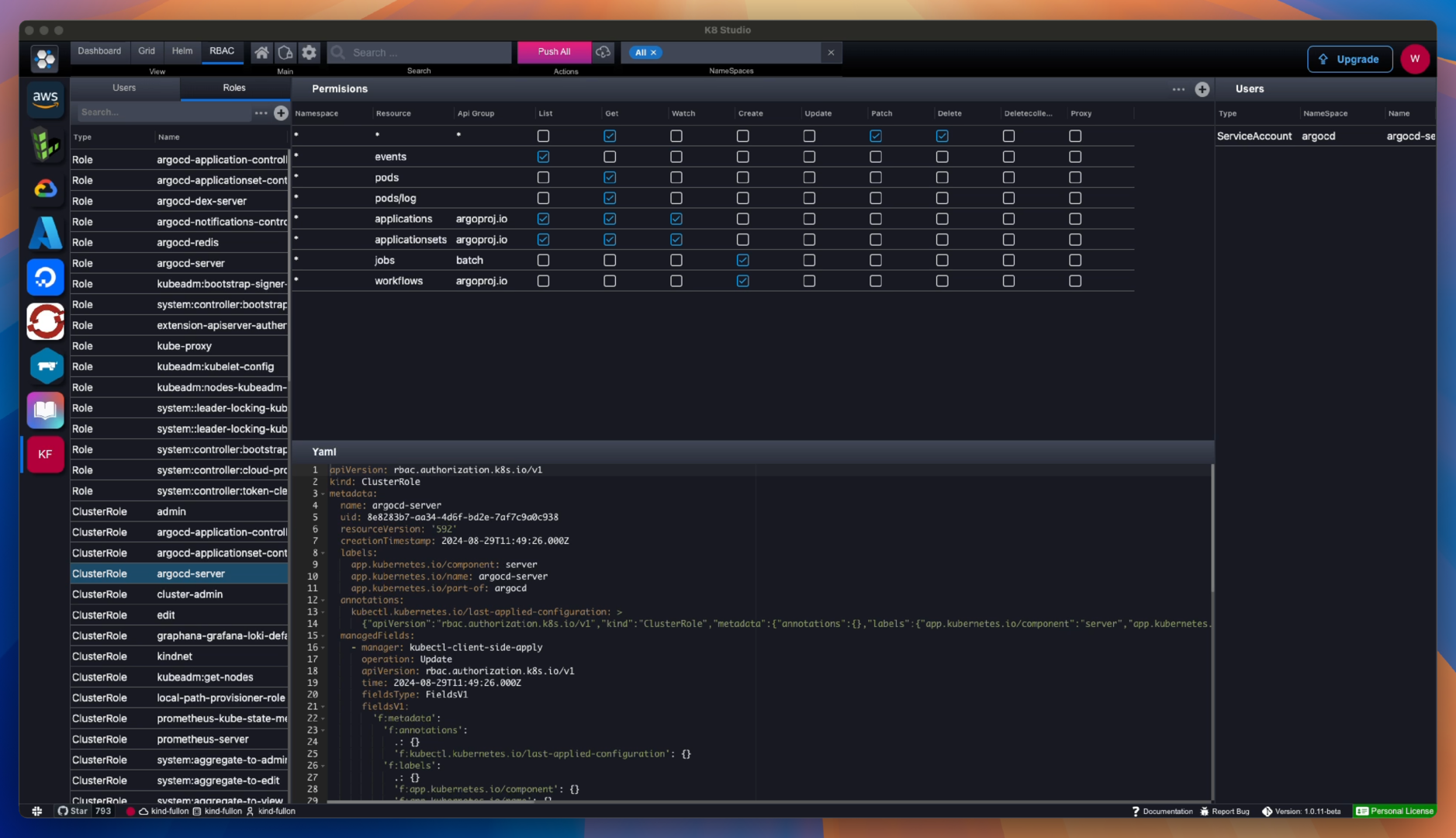1456x838 pixels.
Task: Open the settings gear icon
Action: pyautogui.click(x=309, y=52)
